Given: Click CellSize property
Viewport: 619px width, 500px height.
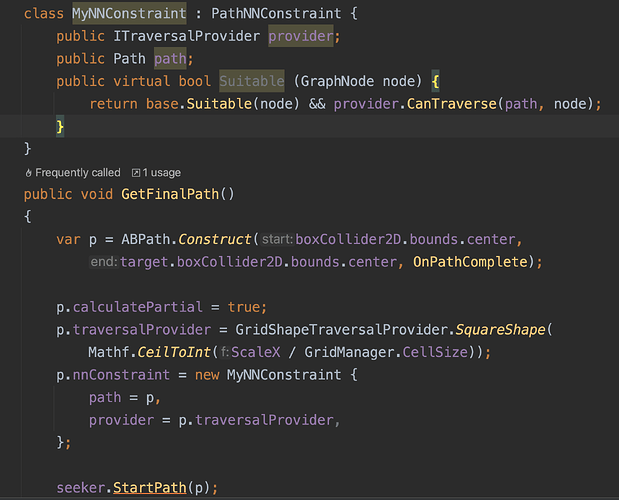Looking at the screenshot, I should click(x=435, y=352).
